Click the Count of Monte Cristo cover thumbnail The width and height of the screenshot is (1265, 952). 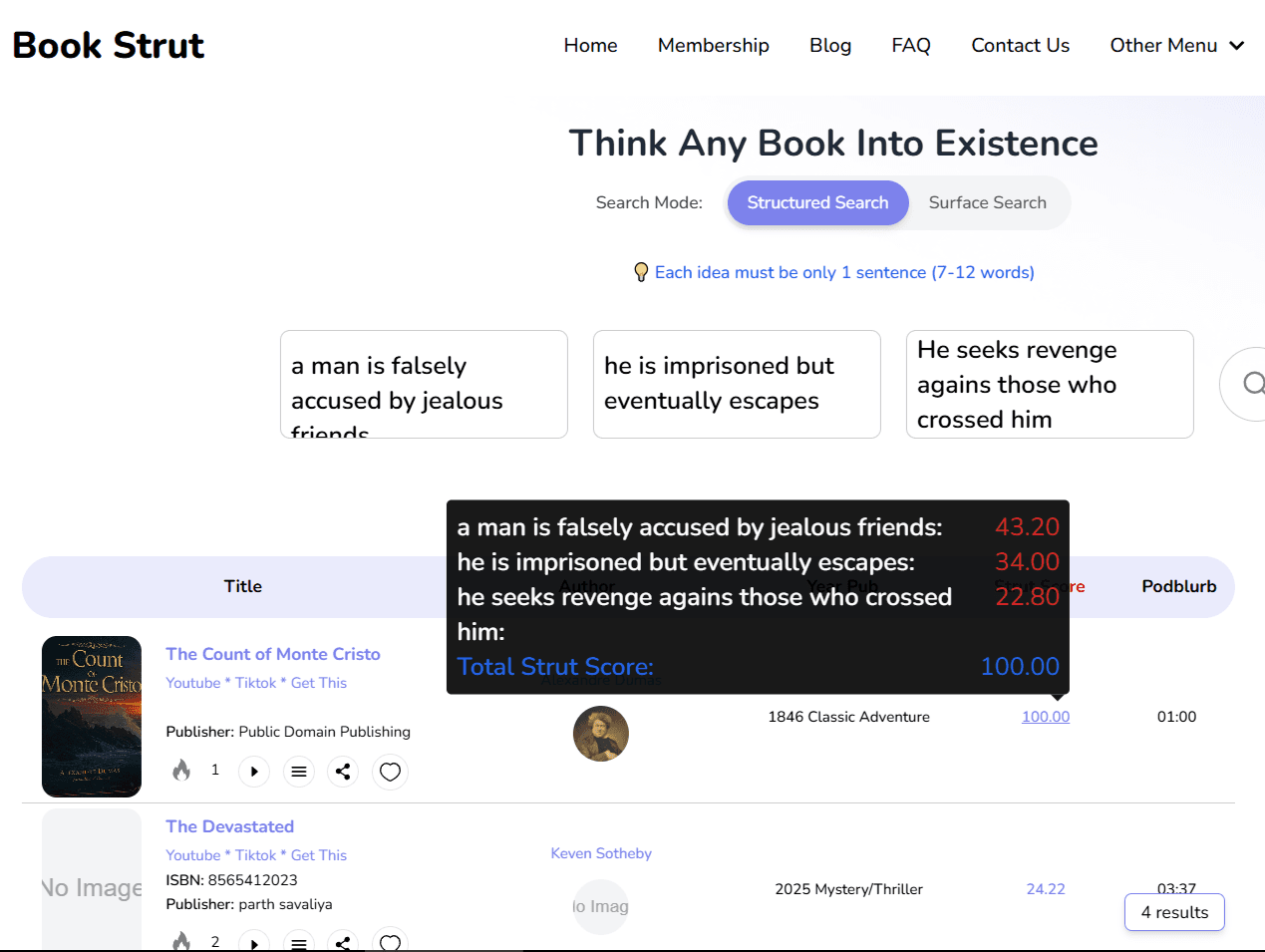[92, 716]
